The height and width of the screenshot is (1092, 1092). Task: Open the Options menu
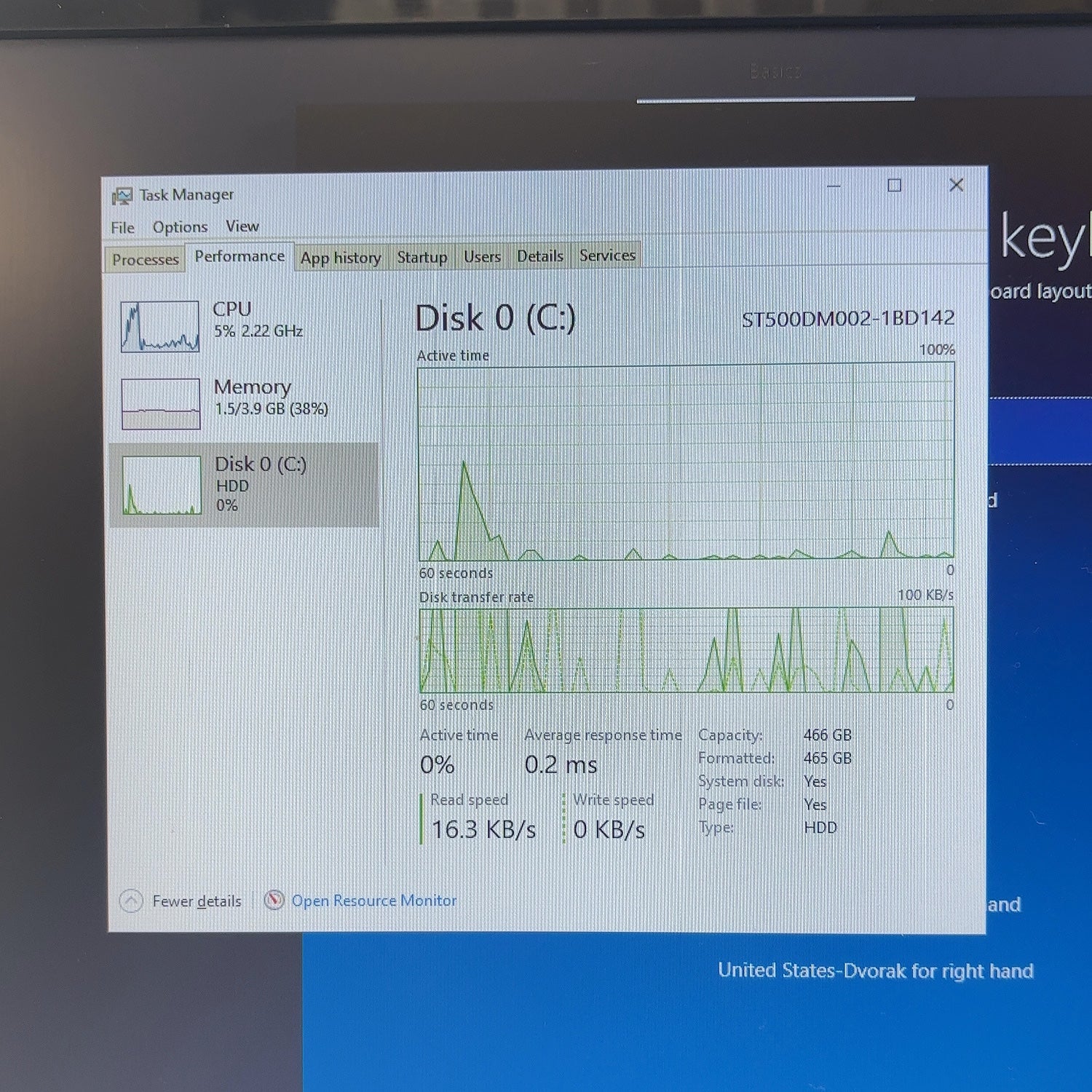coord(180,227)
